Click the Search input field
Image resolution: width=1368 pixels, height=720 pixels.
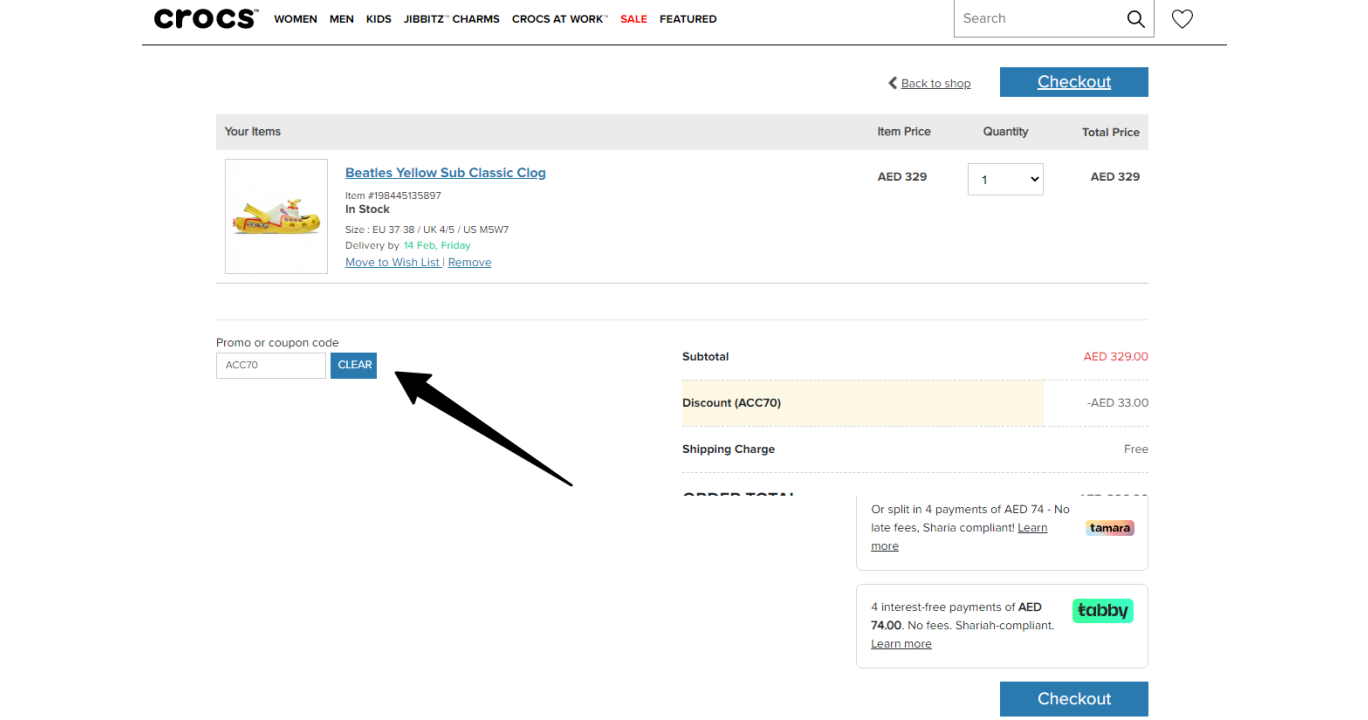tap(1038, 19)
